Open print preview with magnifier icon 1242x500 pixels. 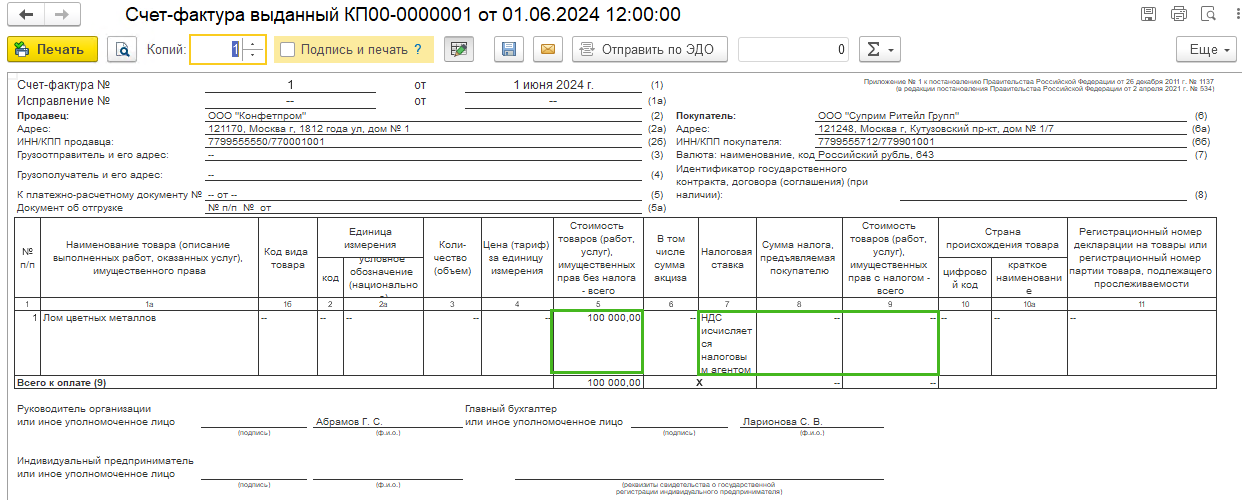pyautogui.click(x=122, y=49)
